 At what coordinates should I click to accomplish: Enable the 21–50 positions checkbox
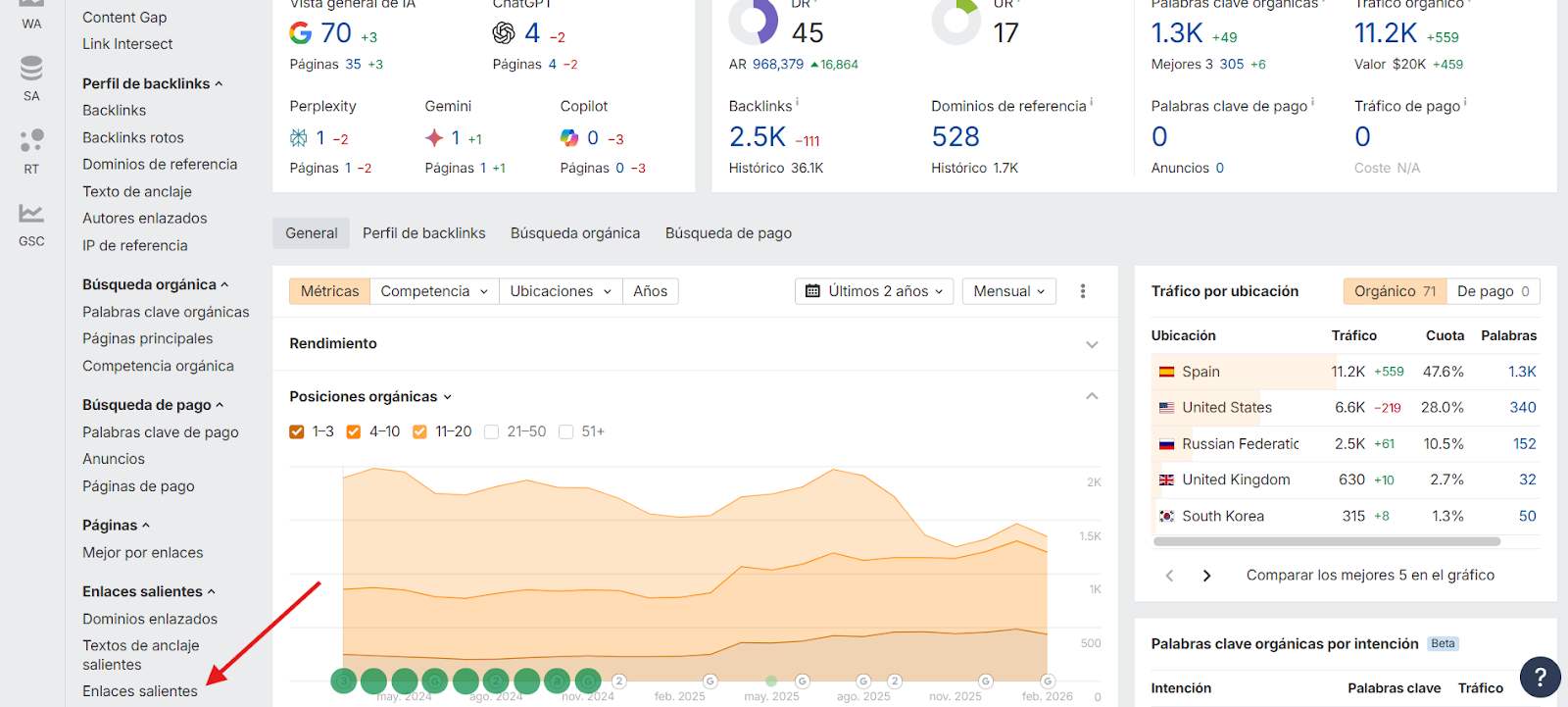492,431
